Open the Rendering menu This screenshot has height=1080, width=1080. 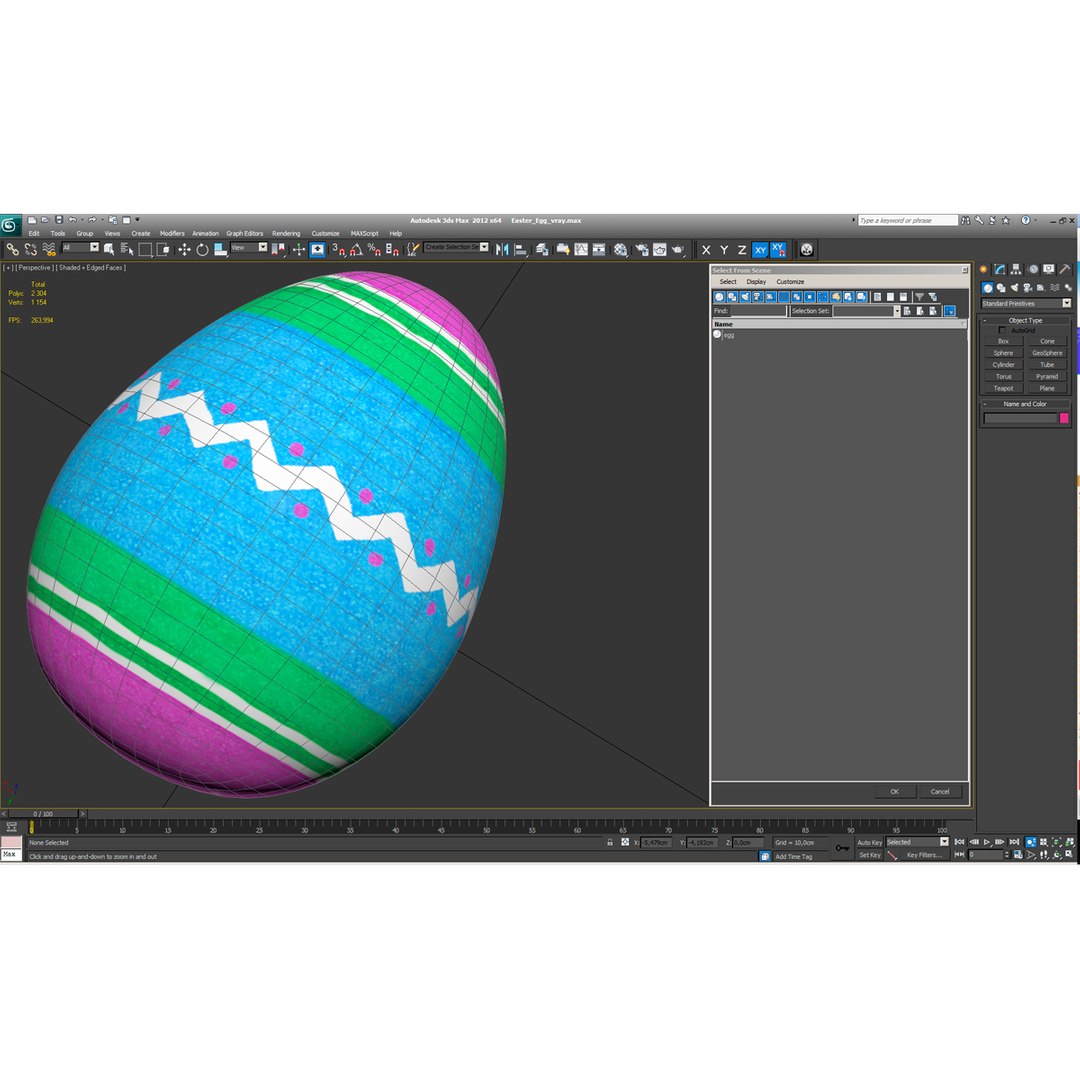click(286, 233)
